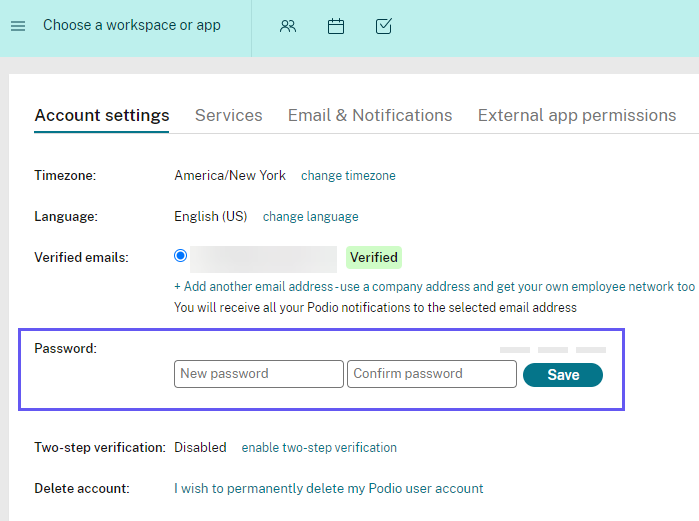The image size is (699, 521).
Task: Open the Email & Notifications tab
Action: click(370, 115)
